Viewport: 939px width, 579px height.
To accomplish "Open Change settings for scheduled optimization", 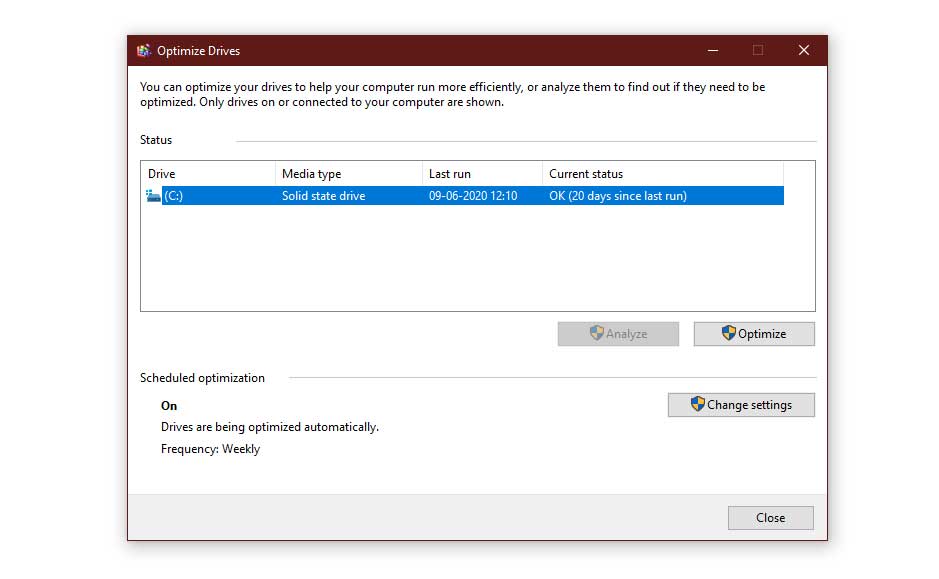I will [x=741, y=405].
